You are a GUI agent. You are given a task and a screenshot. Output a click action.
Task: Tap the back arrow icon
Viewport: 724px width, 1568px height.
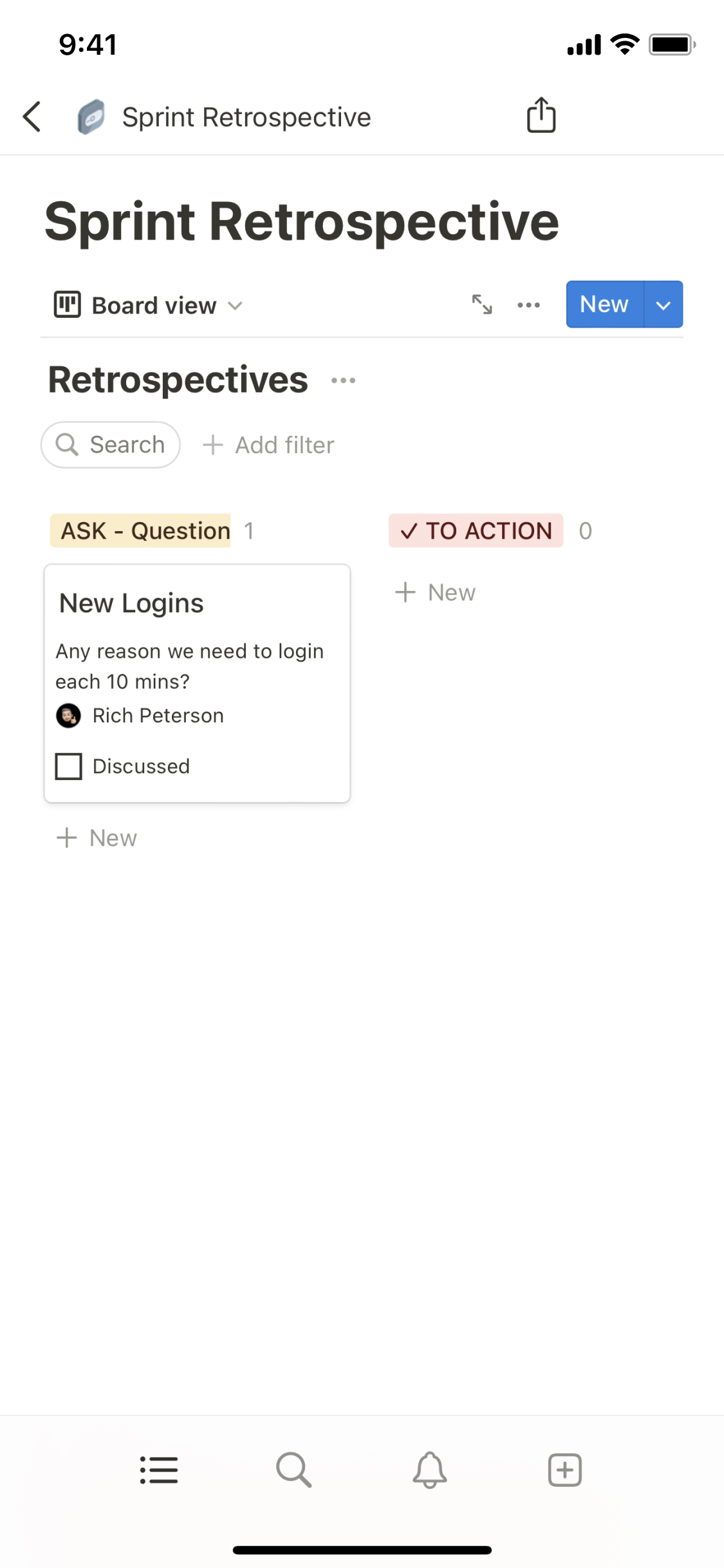click(32, 117)
